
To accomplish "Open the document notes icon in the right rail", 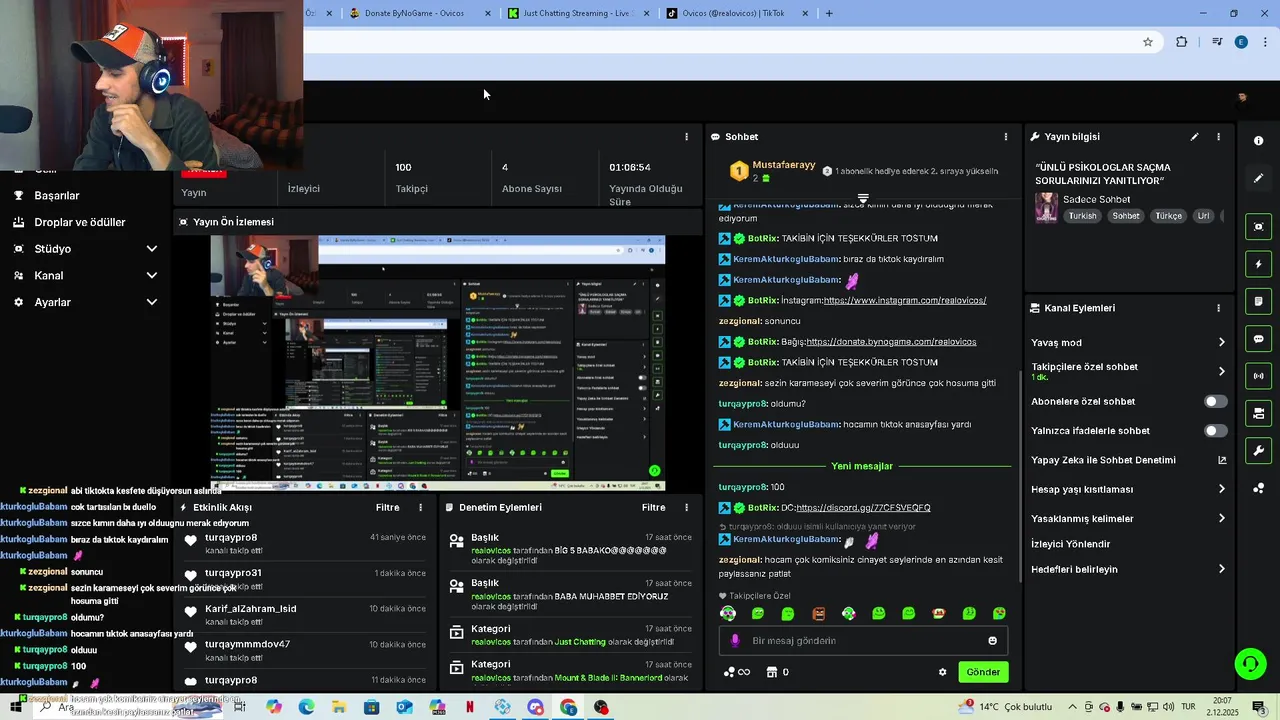I will click(1258, 301).
